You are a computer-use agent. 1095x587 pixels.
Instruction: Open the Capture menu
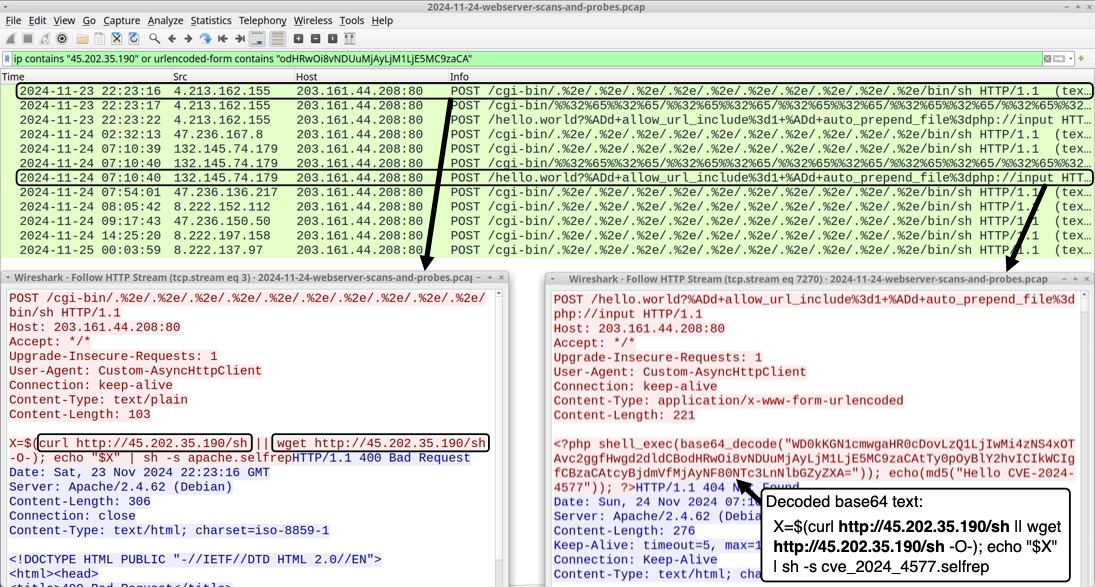pos(122,21)
